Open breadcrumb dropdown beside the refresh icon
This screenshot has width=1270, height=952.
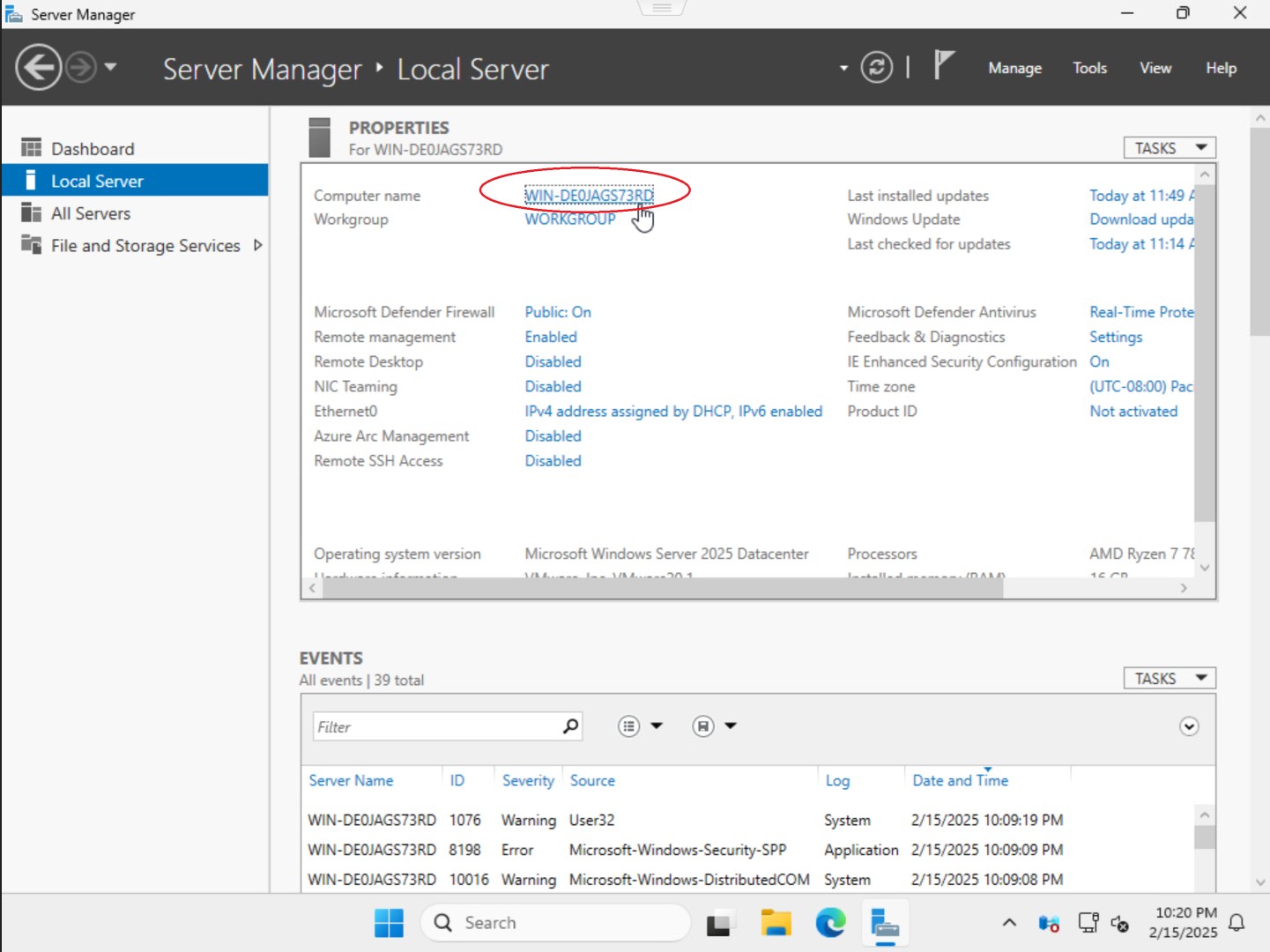pyautogui.click(x=843, y=68)
